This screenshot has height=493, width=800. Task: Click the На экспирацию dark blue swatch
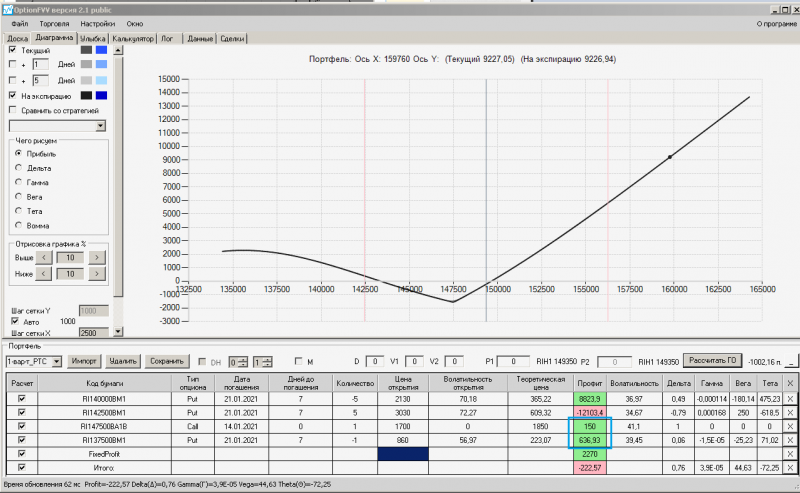(102, 95)
